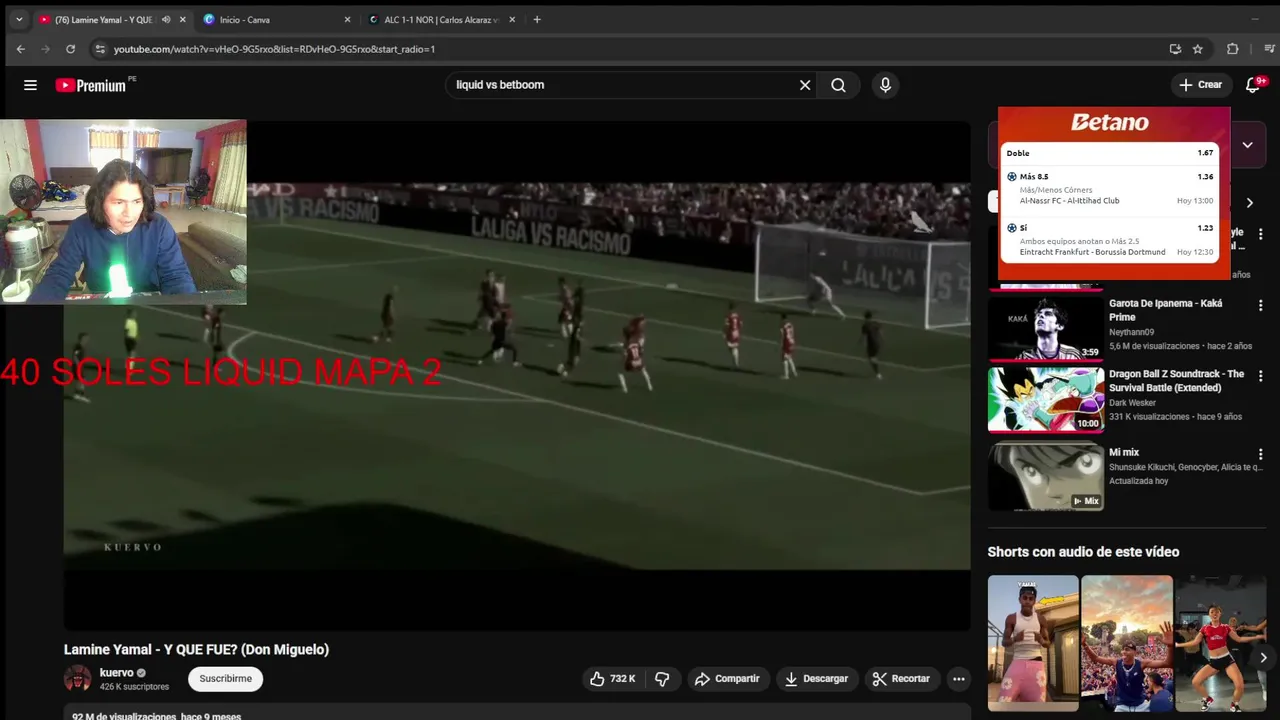This screenshot has width=1280, height=720.
Task: Reload the current page
Action: tap(70, 48)
